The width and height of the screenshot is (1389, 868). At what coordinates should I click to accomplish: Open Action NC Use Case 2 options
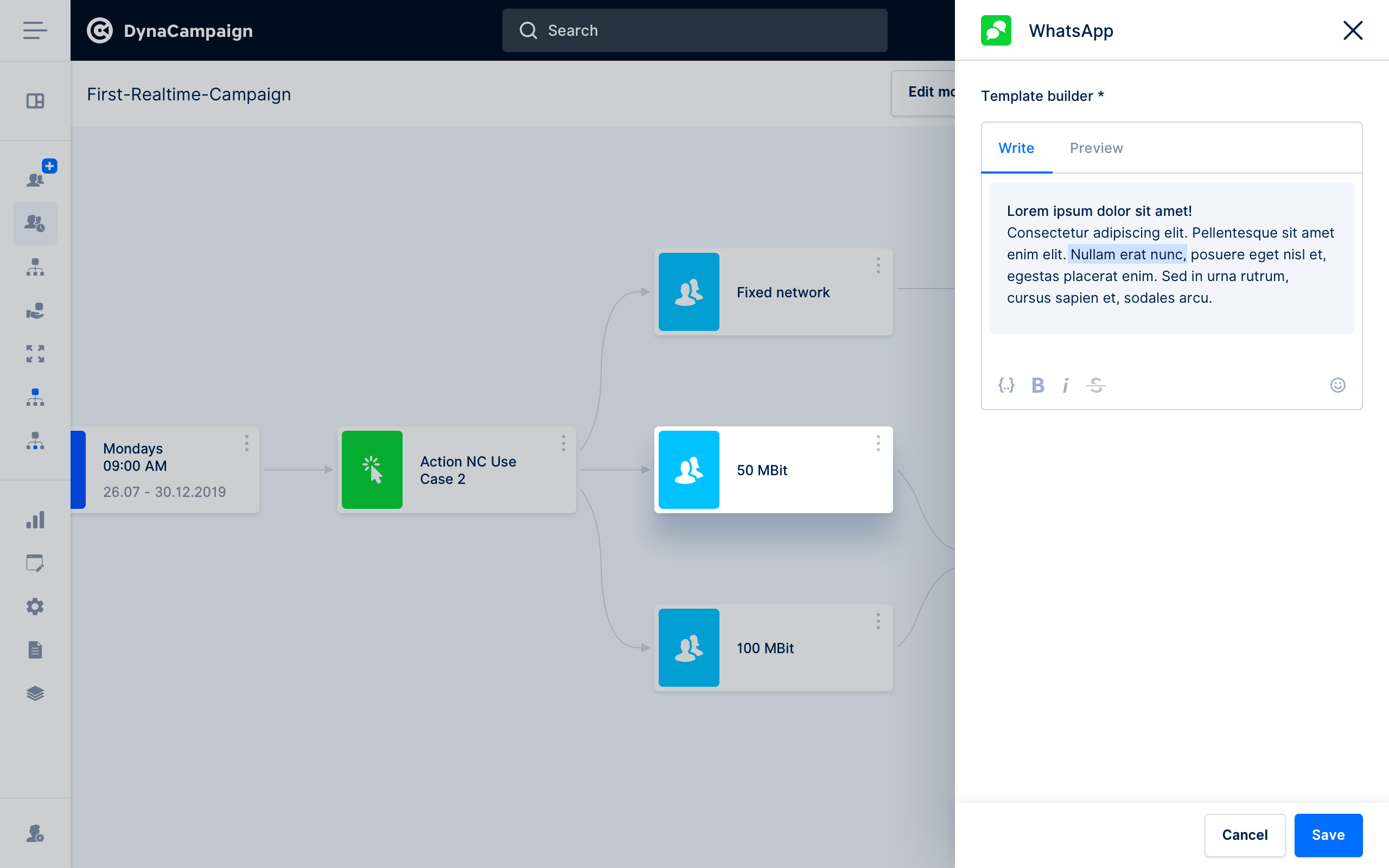pyautogui.click(x=564, y=443)
